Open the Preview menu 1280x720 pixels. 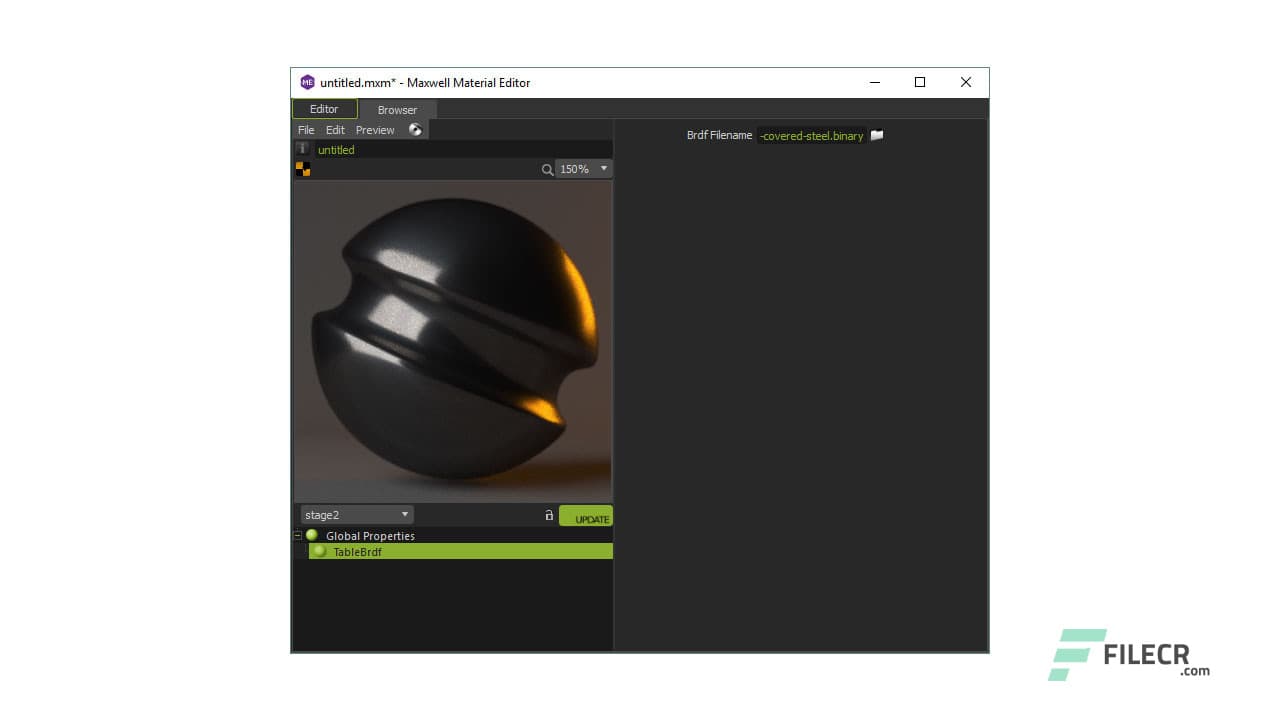[x=375, y=130]
